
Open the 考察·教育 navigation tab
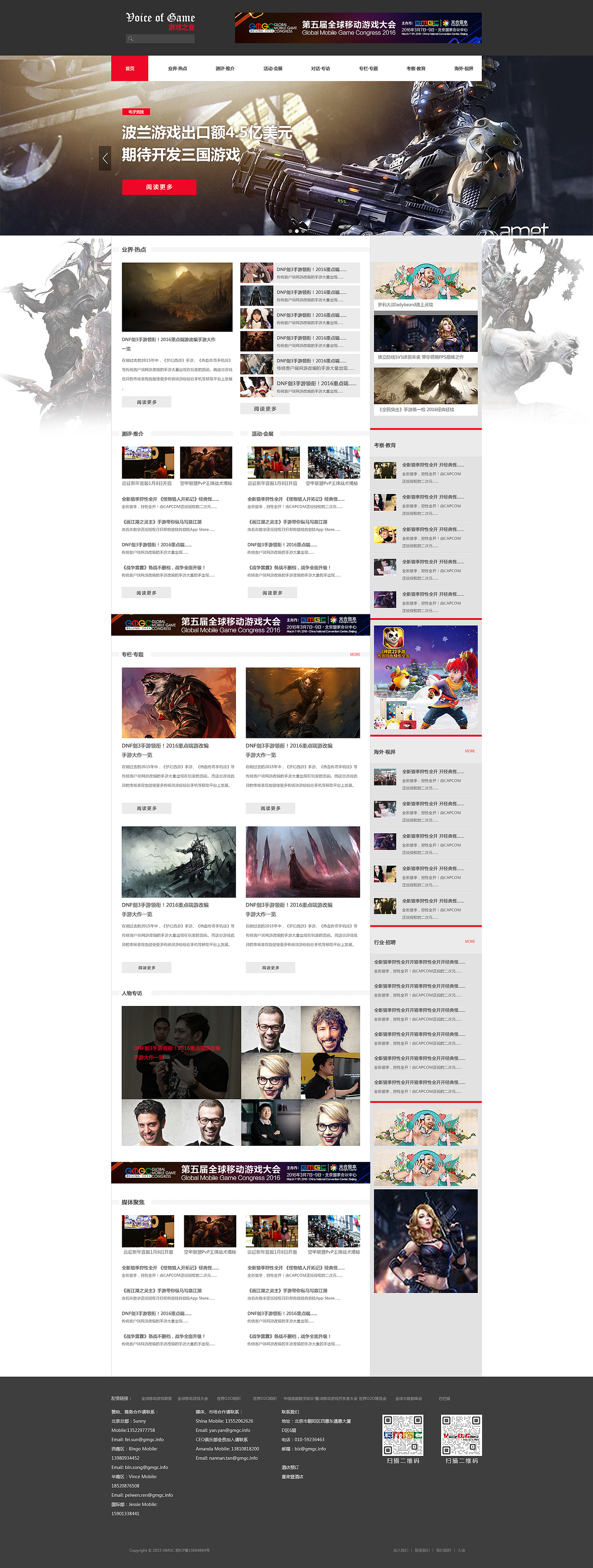point(416,69)
